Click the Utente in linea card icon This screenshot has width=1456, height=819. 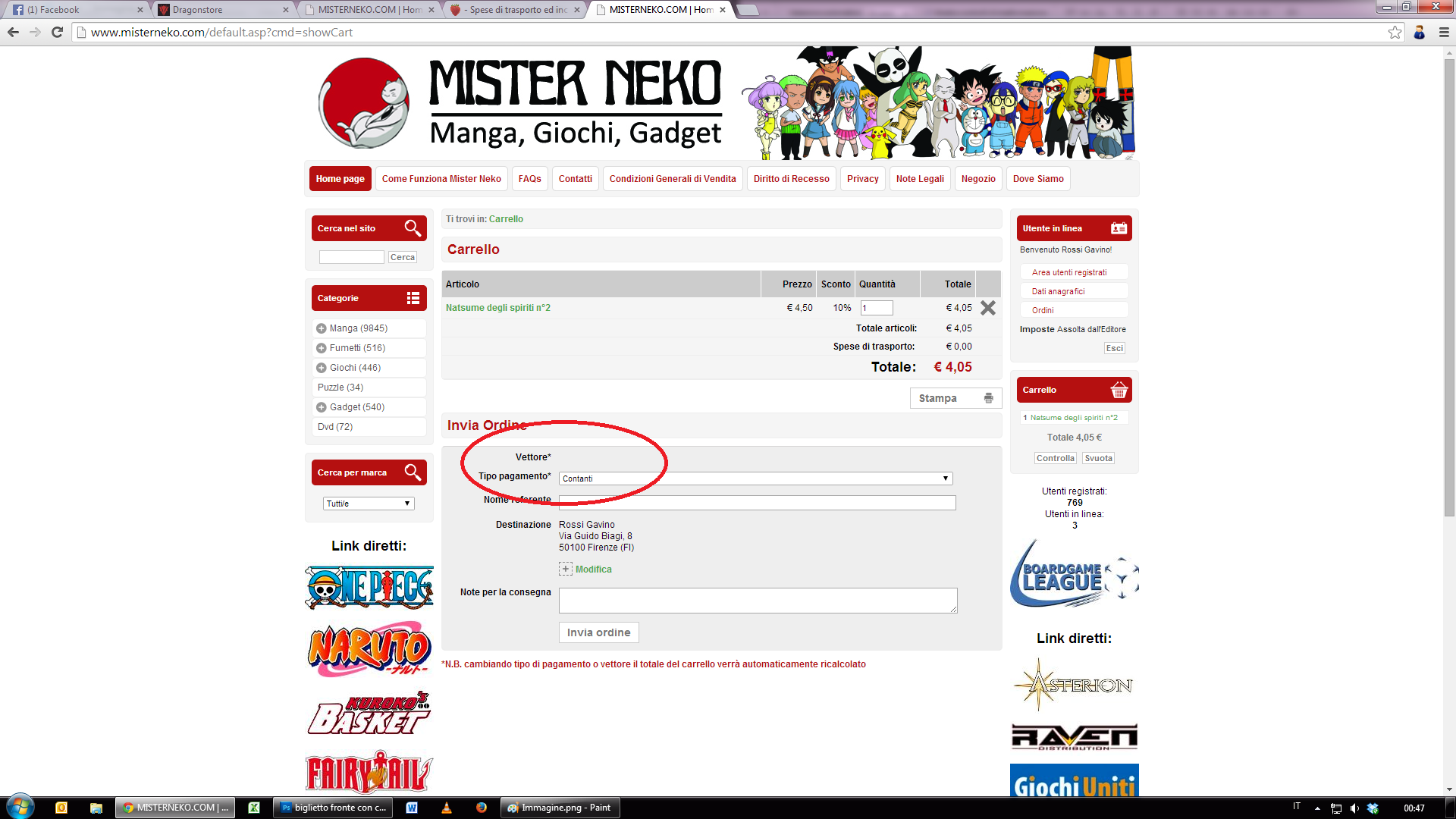[x=1119, y=228]
